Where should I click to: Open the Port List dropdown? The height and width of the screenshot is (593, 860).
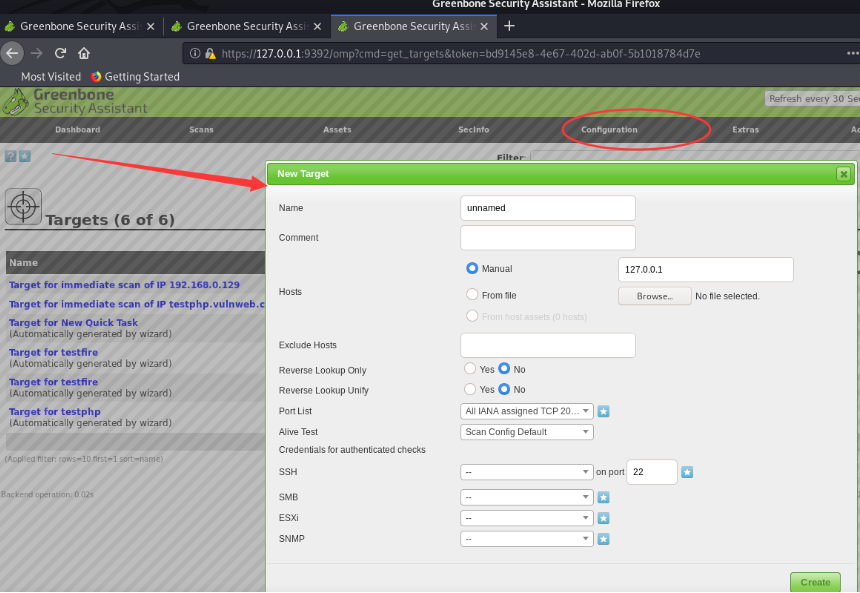click(527, 411)
